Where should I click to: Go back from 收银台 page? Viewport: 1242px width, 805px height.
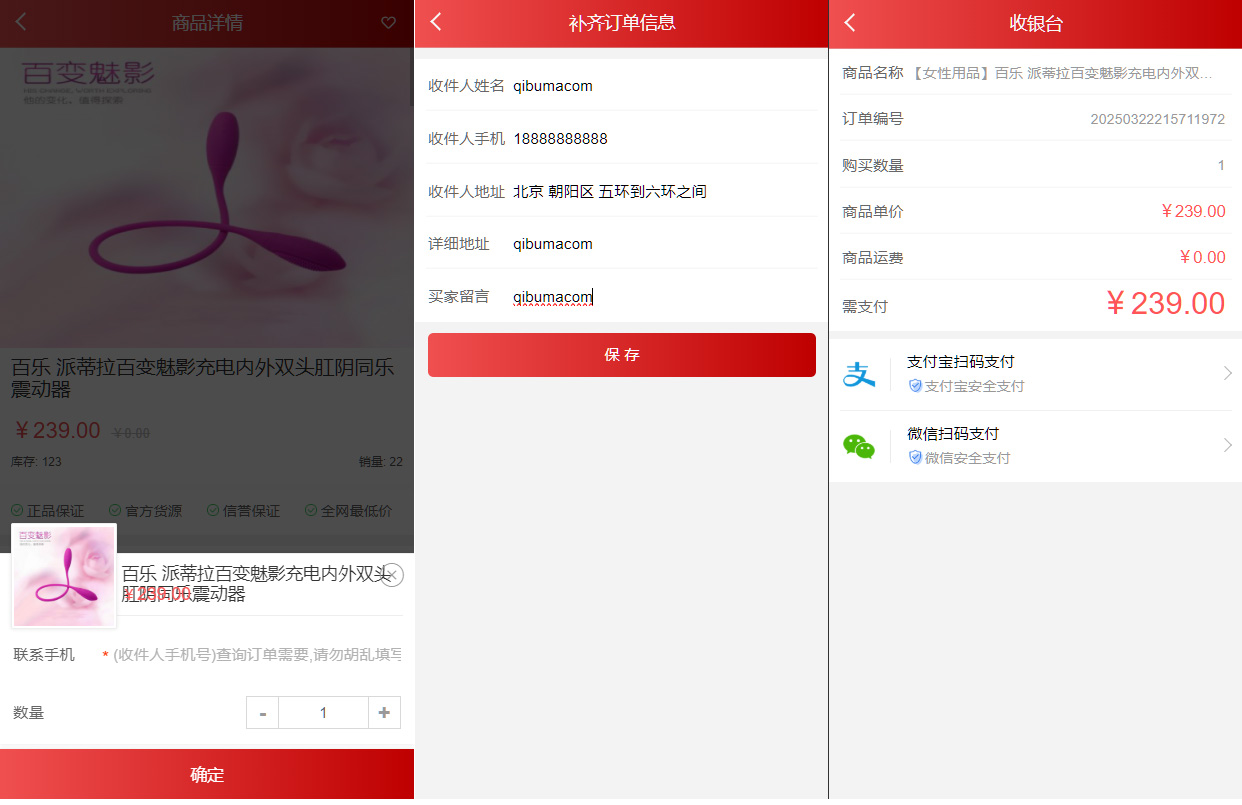850,22
